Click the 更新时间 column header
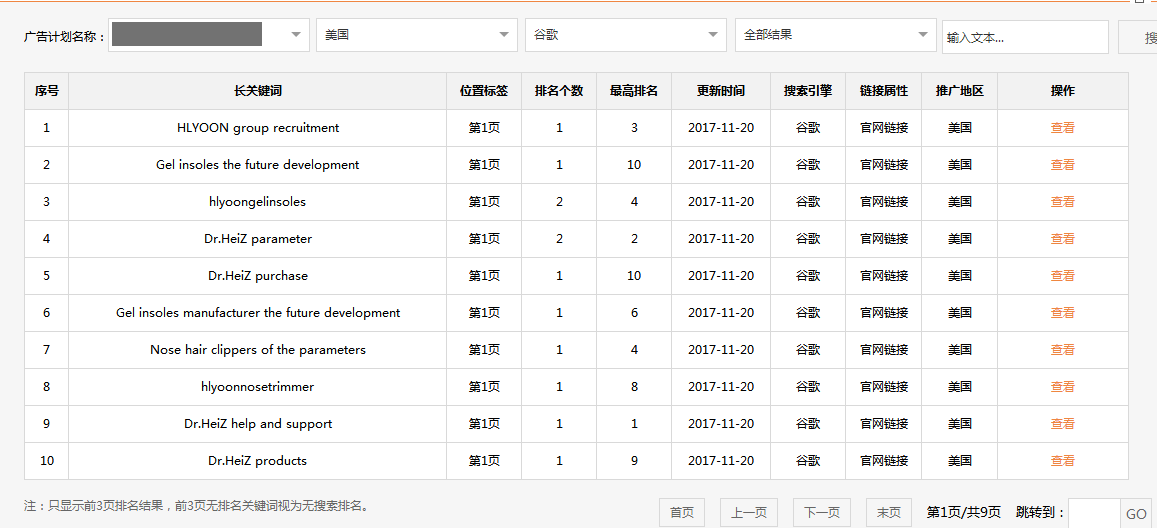The image size is (1157, 528). [x=721, y=91]
